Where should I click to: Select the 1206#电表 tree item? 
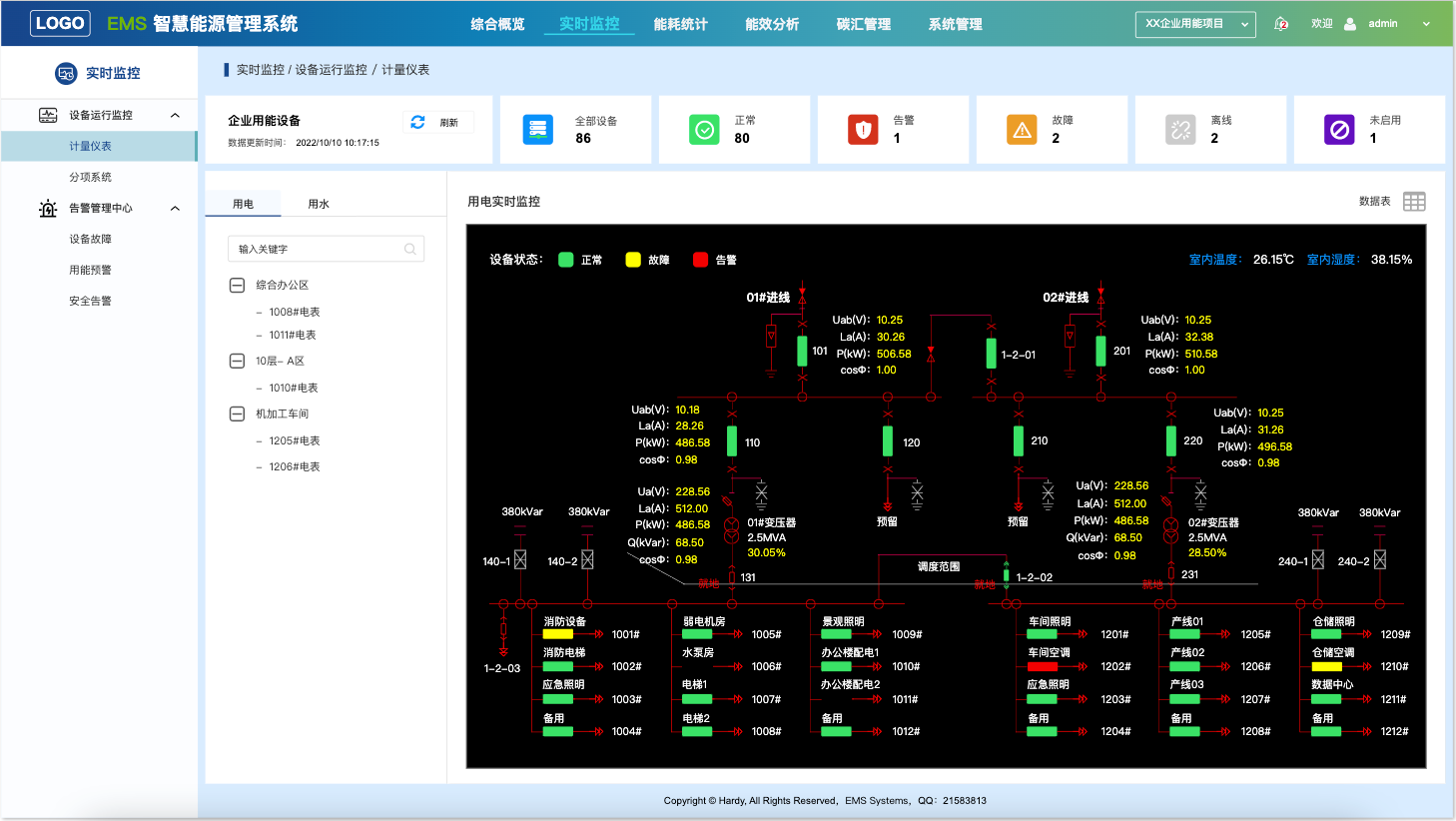[x=294, y=466]
